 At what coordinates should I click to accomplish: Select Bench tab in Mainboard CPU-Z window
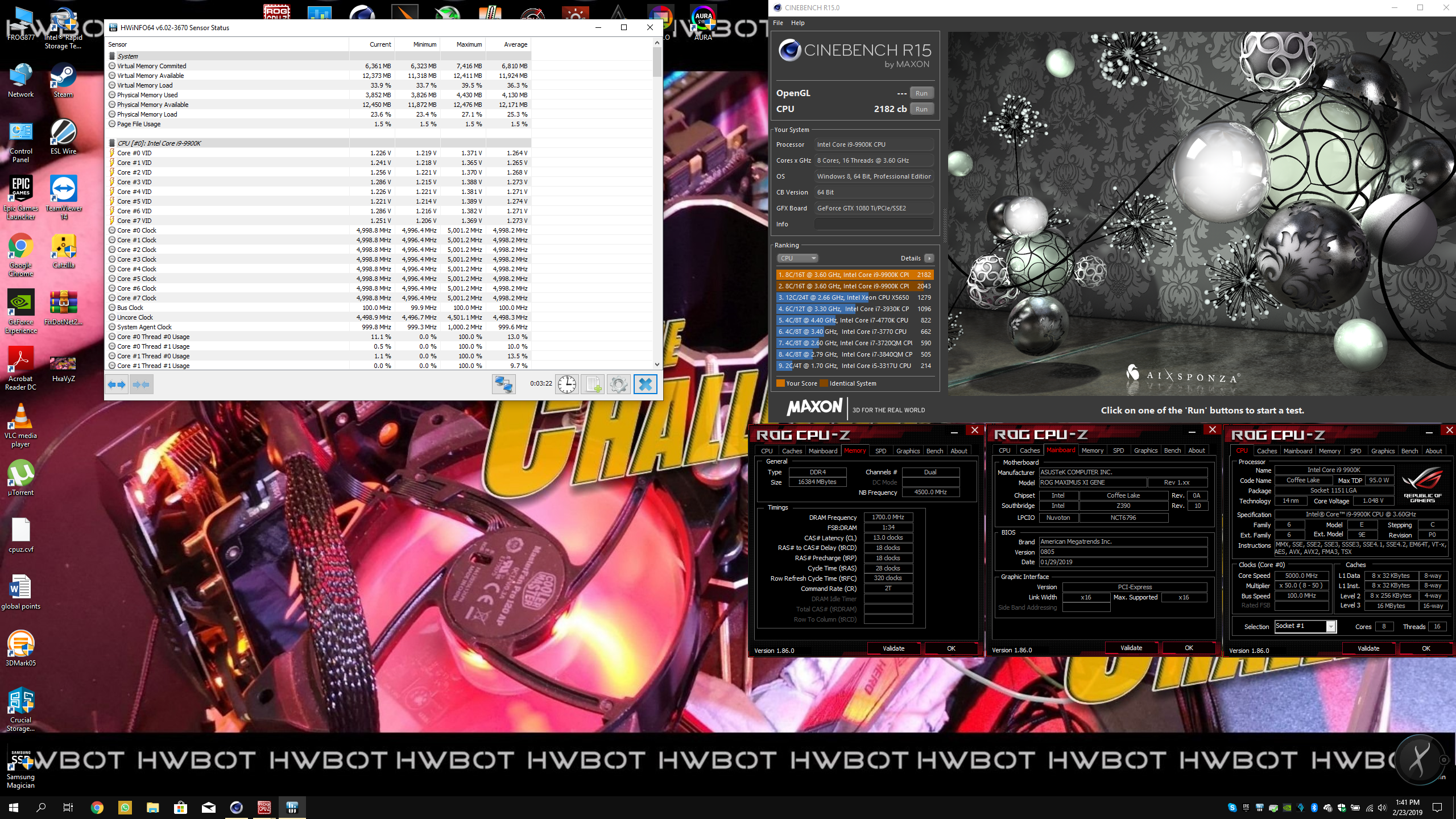1173,450
